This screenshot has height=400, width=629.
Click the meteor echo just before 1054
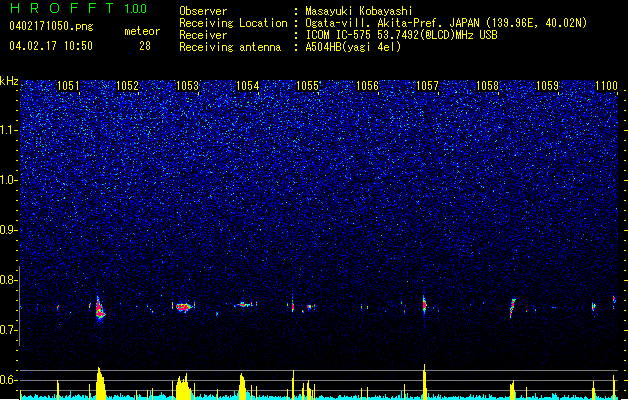[x=243, y=305]
